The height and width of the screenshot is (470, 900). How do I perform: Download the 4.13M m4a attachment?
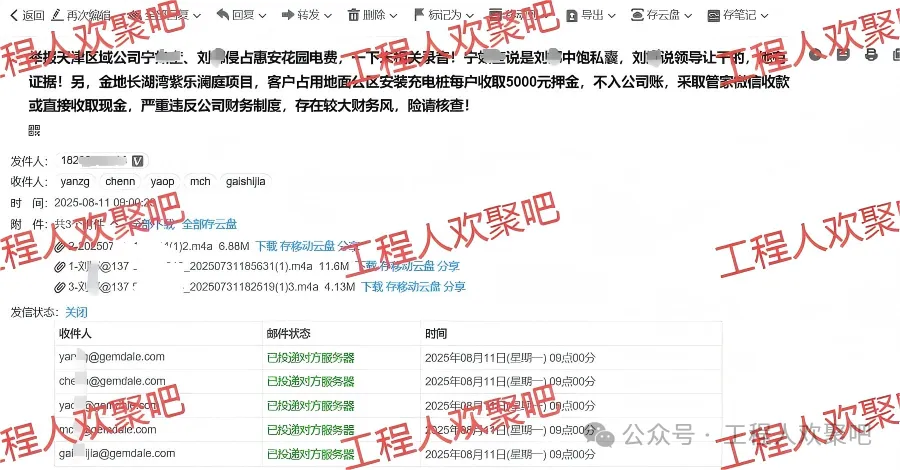point(372,286)
